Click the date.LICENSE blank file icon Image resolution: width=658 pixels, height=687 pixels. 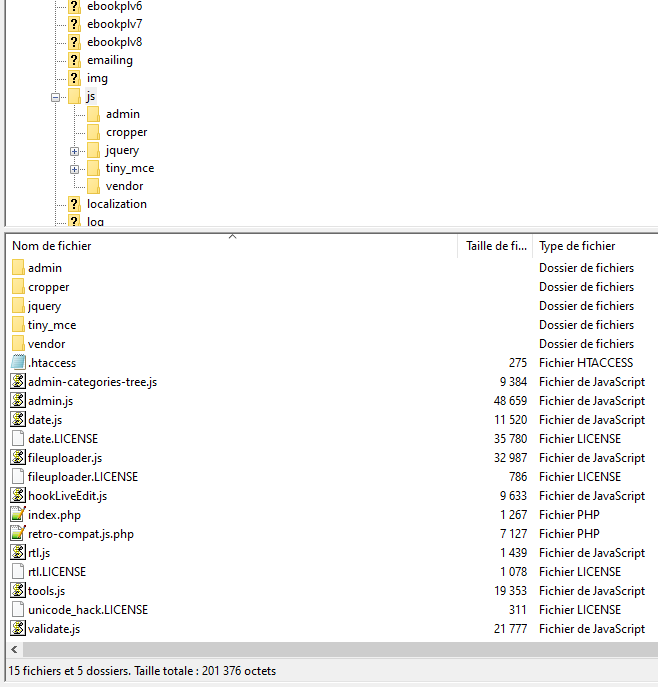[x=18, y=439]
